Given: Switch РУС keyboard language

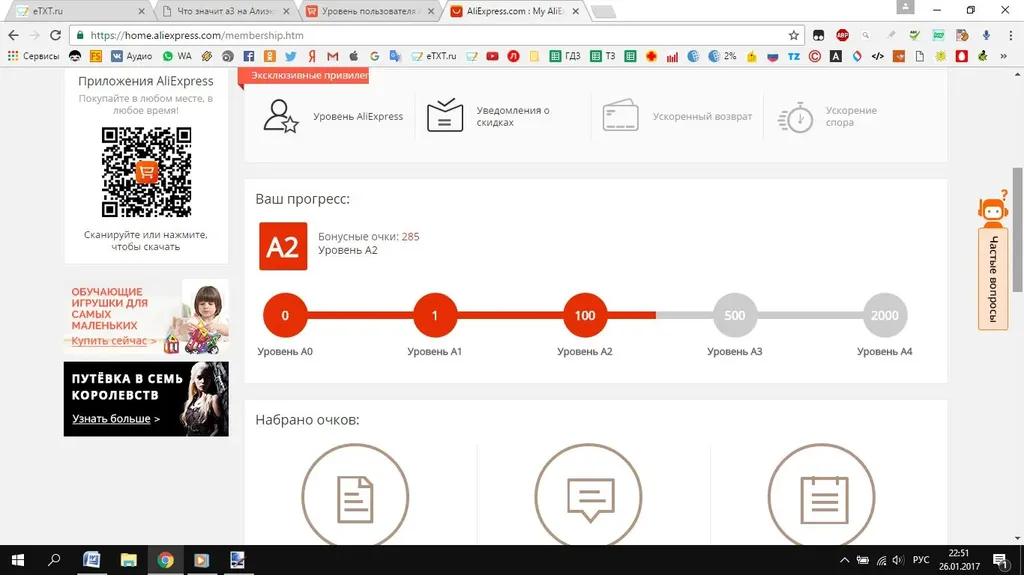Looking at the screenshot, I should click(x=921, y=560).
